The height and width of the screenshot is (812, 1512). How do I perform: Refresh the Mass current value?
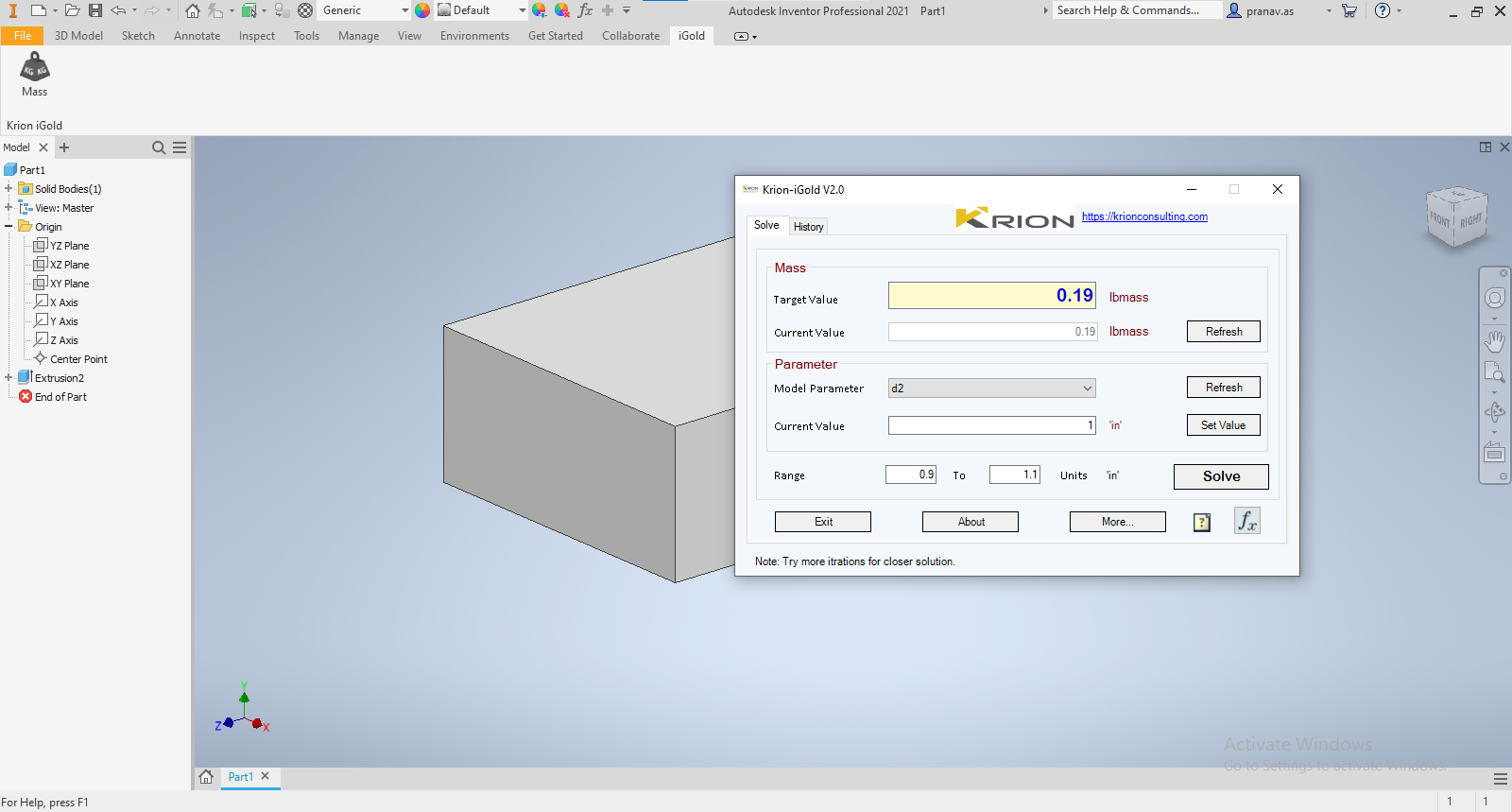click(x=1224, y=332)
